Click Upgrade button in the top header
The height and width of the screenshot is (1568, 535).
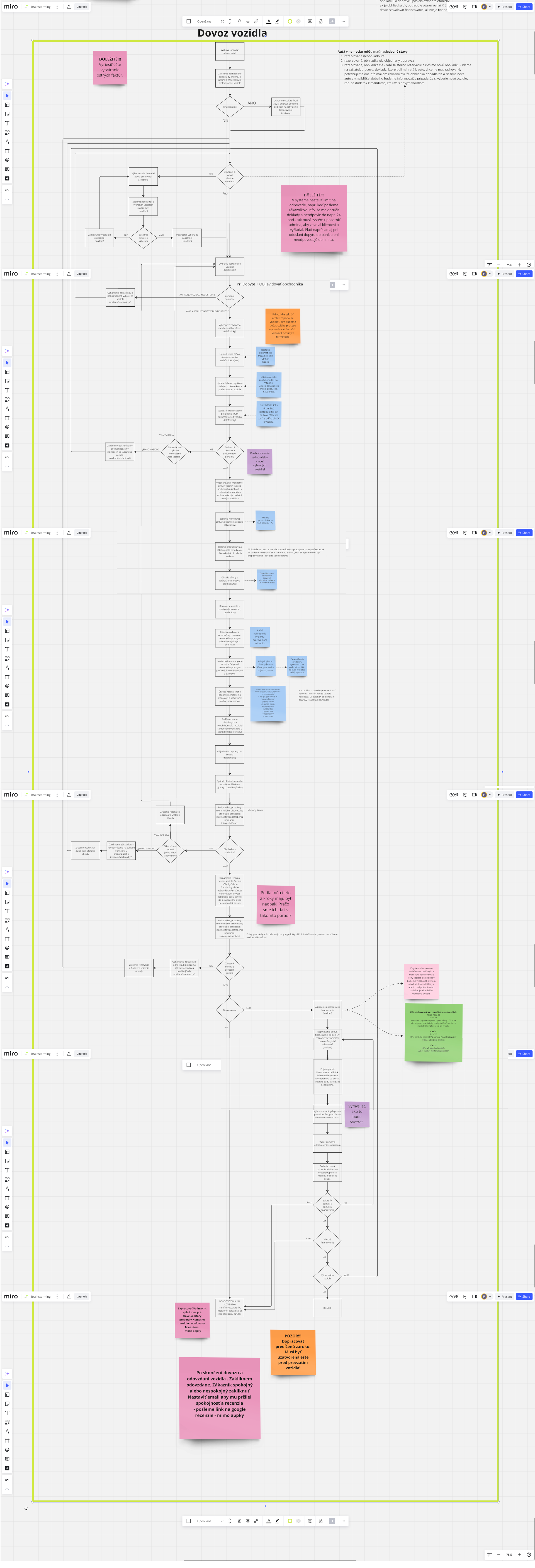(82, 7)
